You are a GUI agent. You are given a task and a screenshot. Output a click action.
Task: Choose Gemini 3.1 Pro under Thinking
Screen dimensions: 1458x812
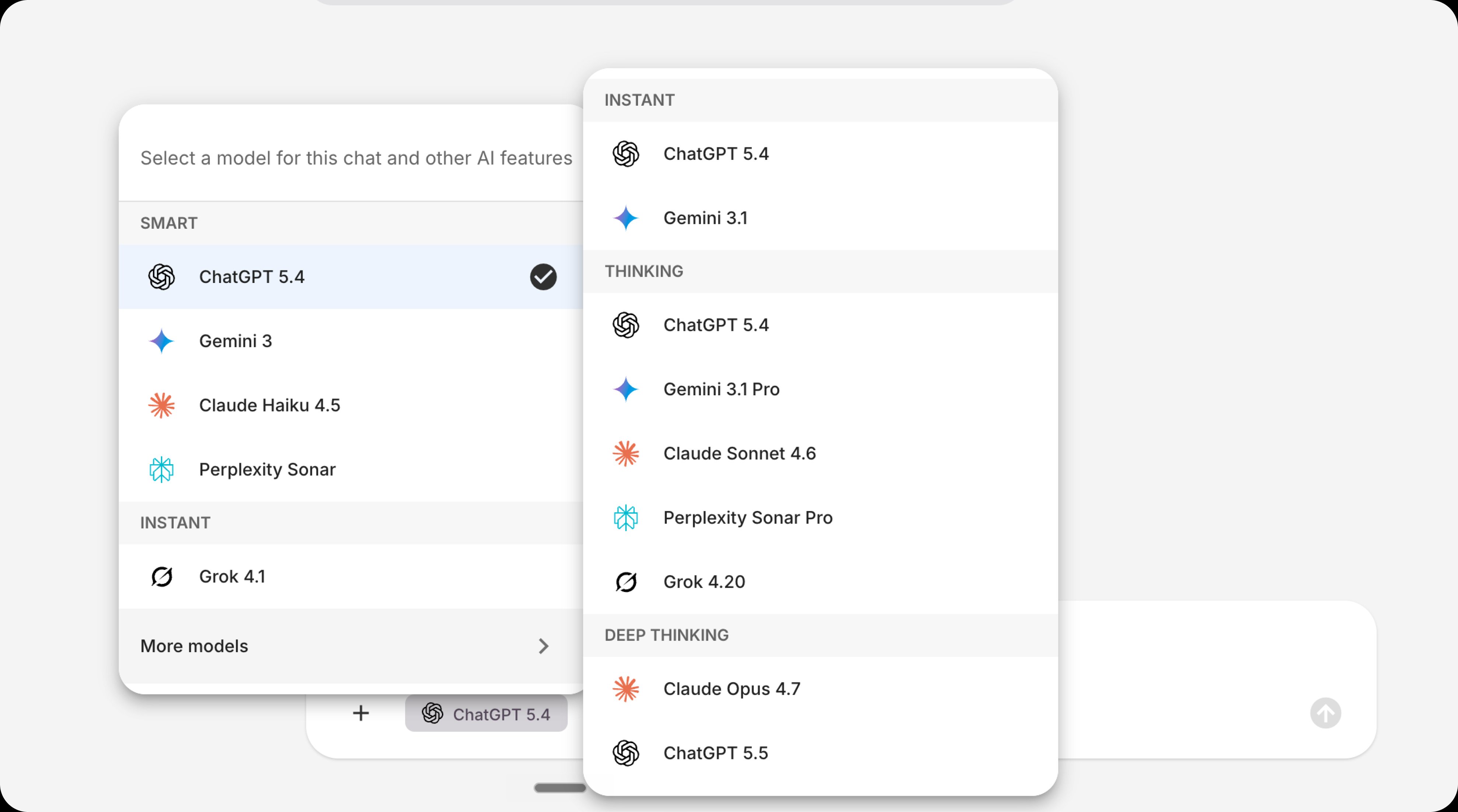(x=820, y=389)
